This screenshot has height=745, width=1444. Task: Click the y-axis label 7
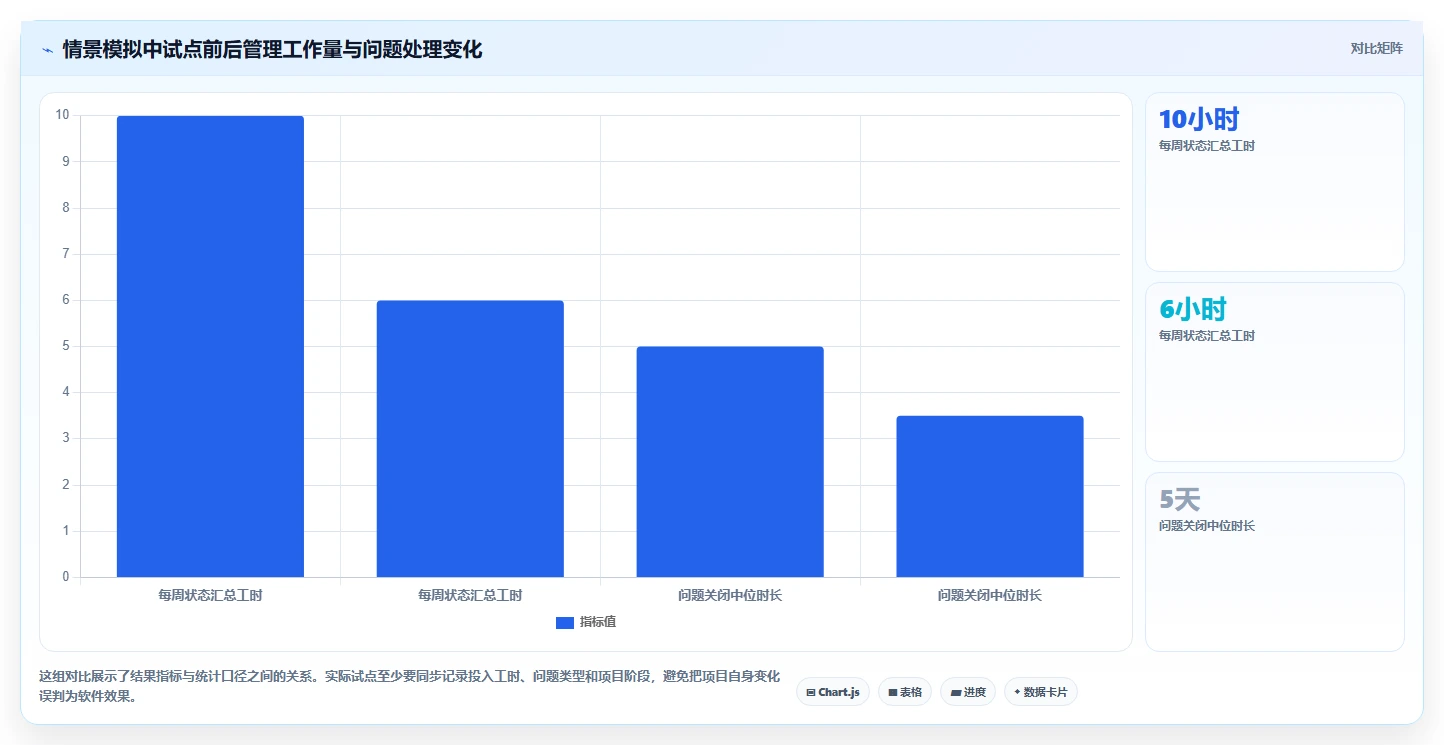click(x=66, y=254)
